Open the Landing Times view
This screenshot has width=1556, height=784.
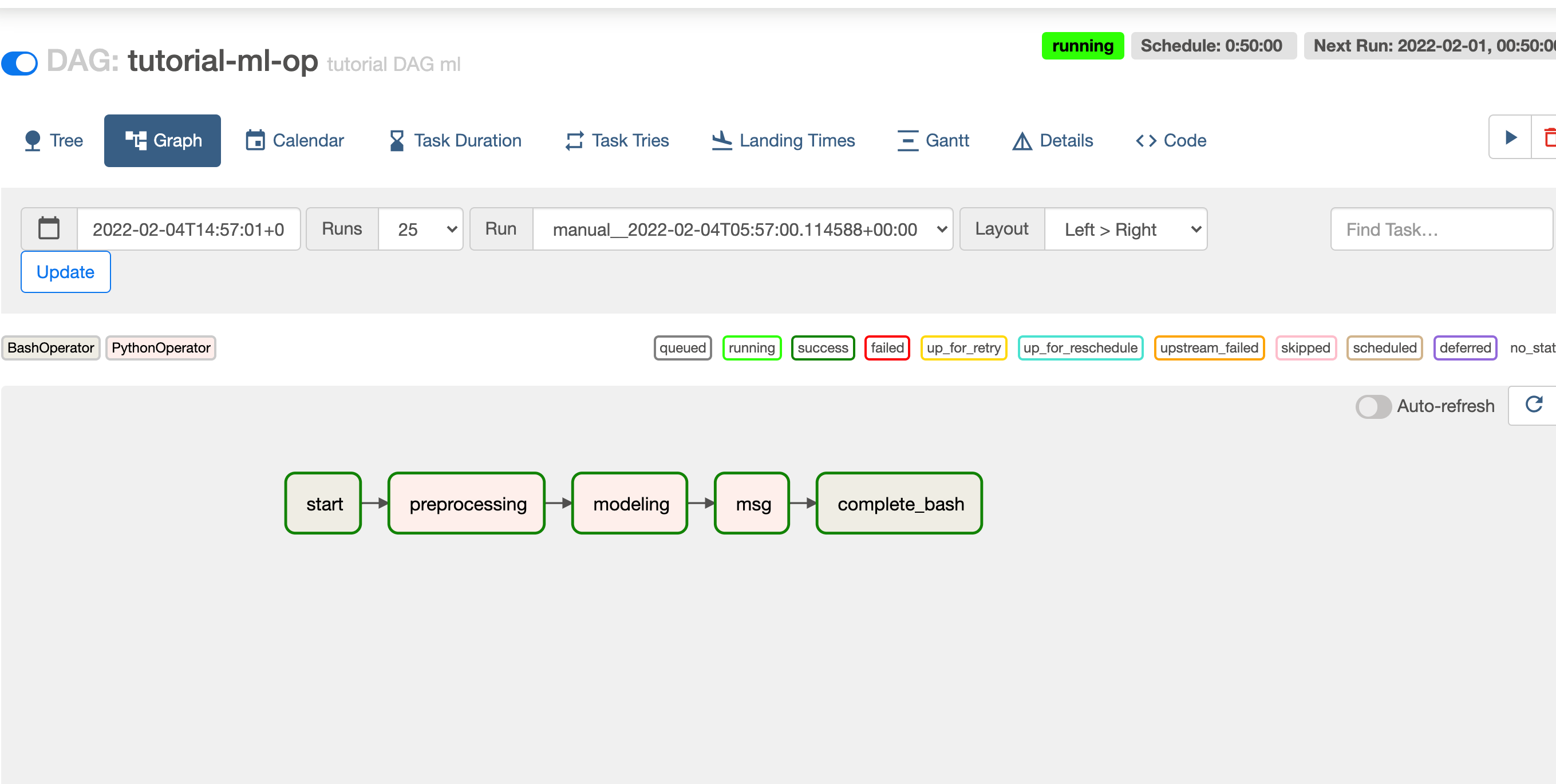pos(783,141)
